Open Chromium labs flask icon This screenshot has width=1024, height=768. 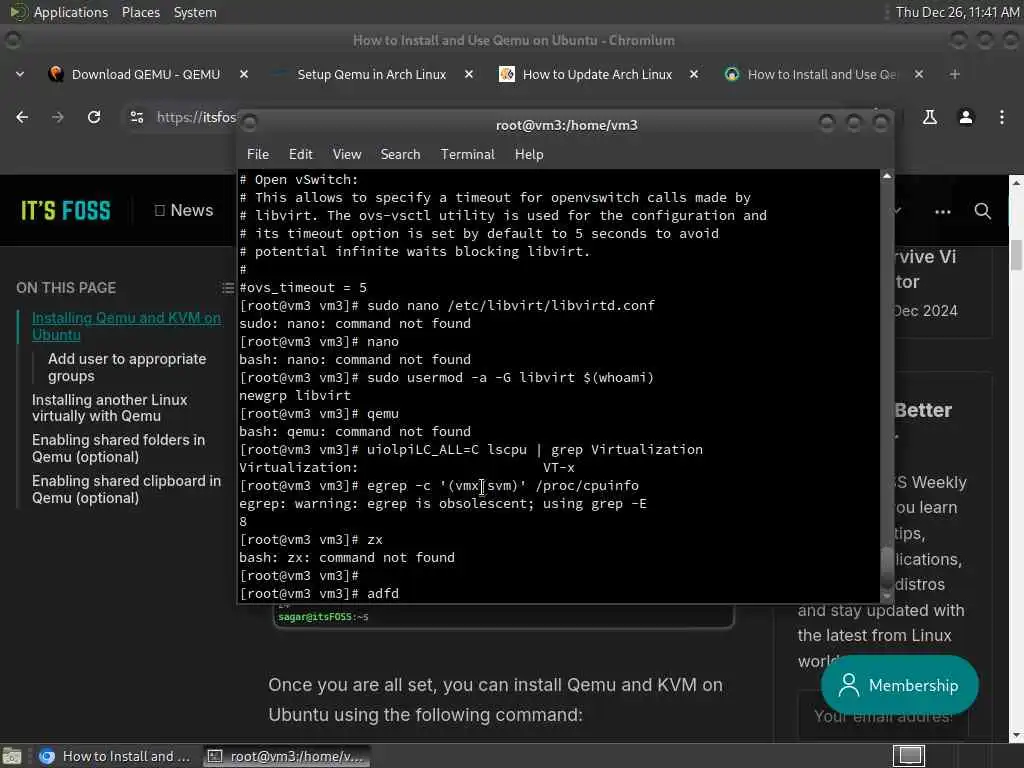[x=929, y=117]
